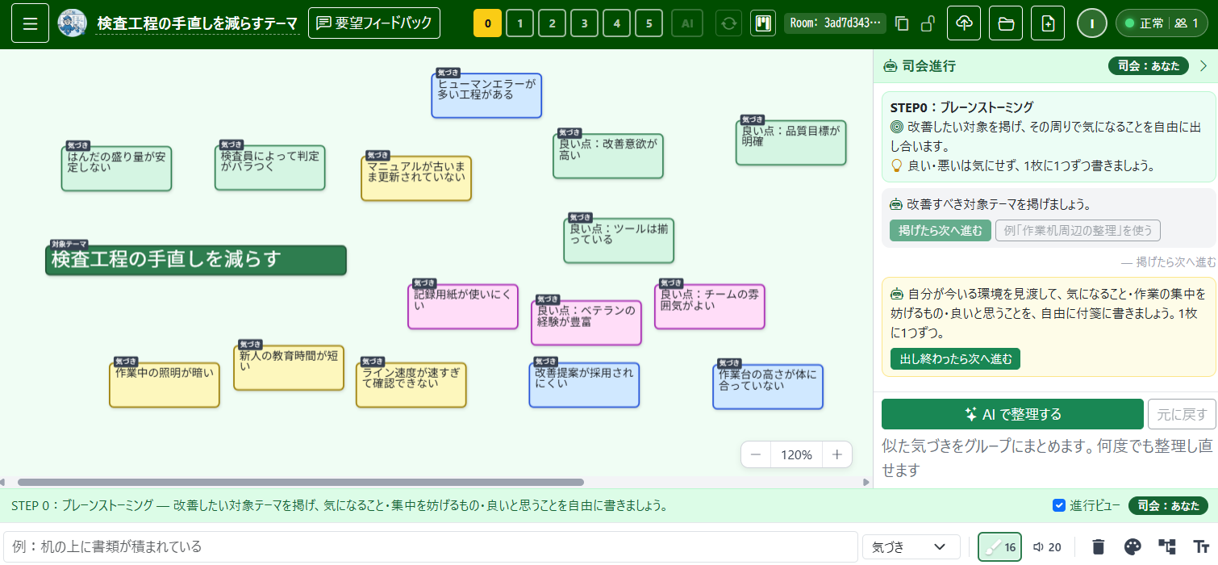The width and height of the screenshot is (1218, 565).
Task: Click the round I user badge
Action: coord(1092,23)
